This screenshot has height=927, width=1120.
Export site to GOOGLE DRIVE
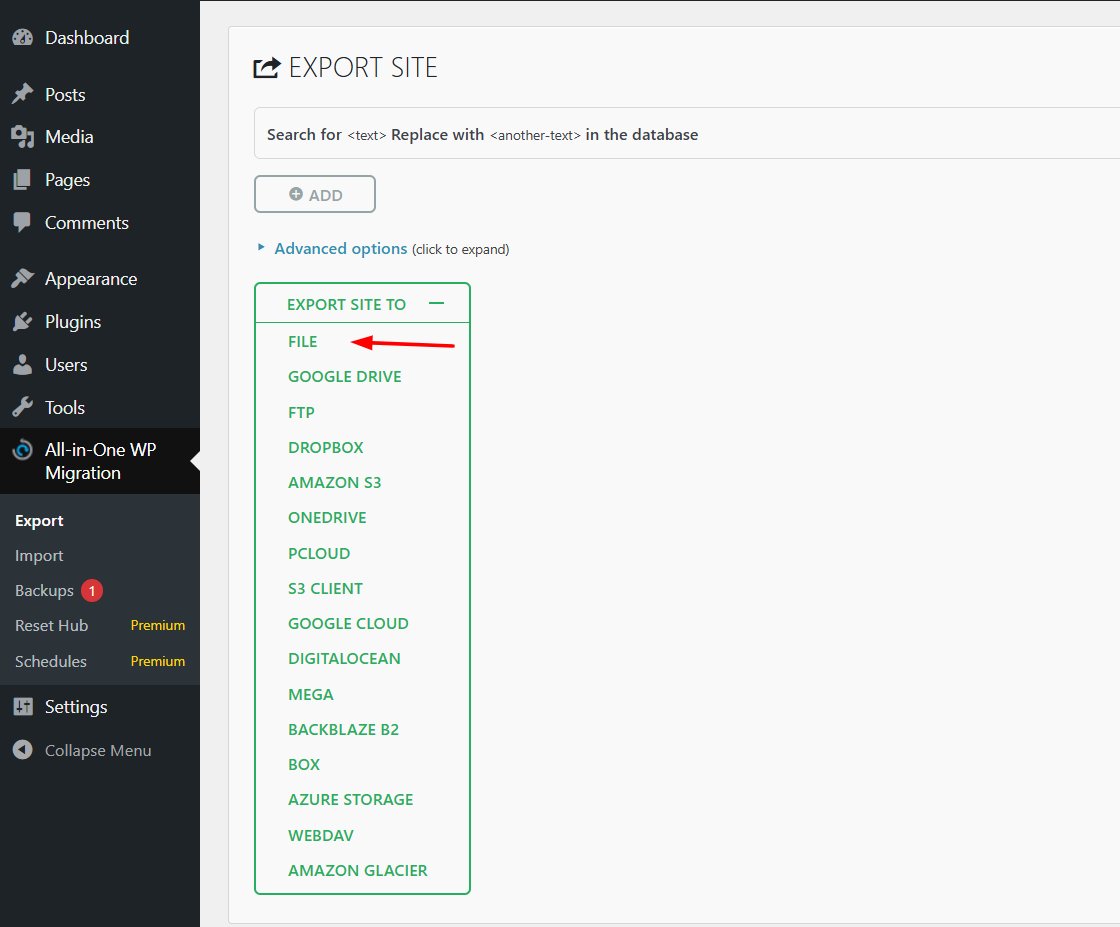coord(345,376)
